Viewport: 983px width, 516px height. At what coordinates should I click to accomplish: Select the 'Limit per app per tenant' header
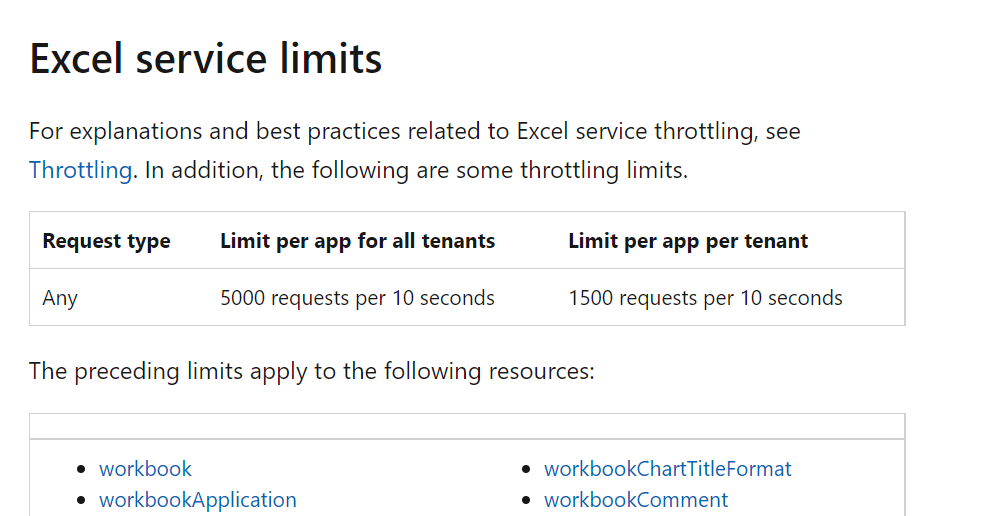[688, 241]
